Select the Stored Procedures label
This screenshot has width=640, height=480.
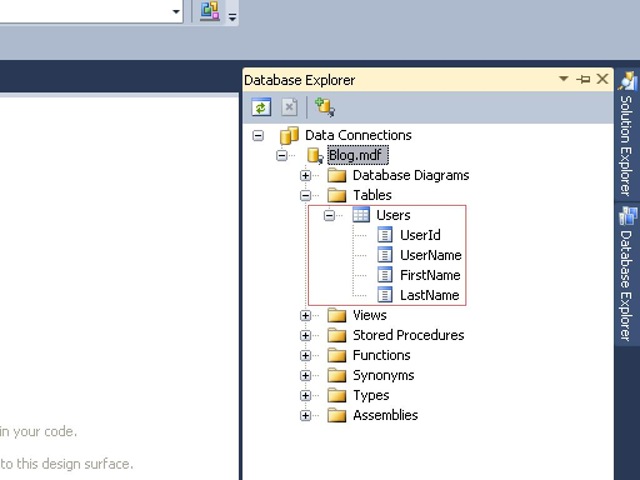tap(409, 335)
